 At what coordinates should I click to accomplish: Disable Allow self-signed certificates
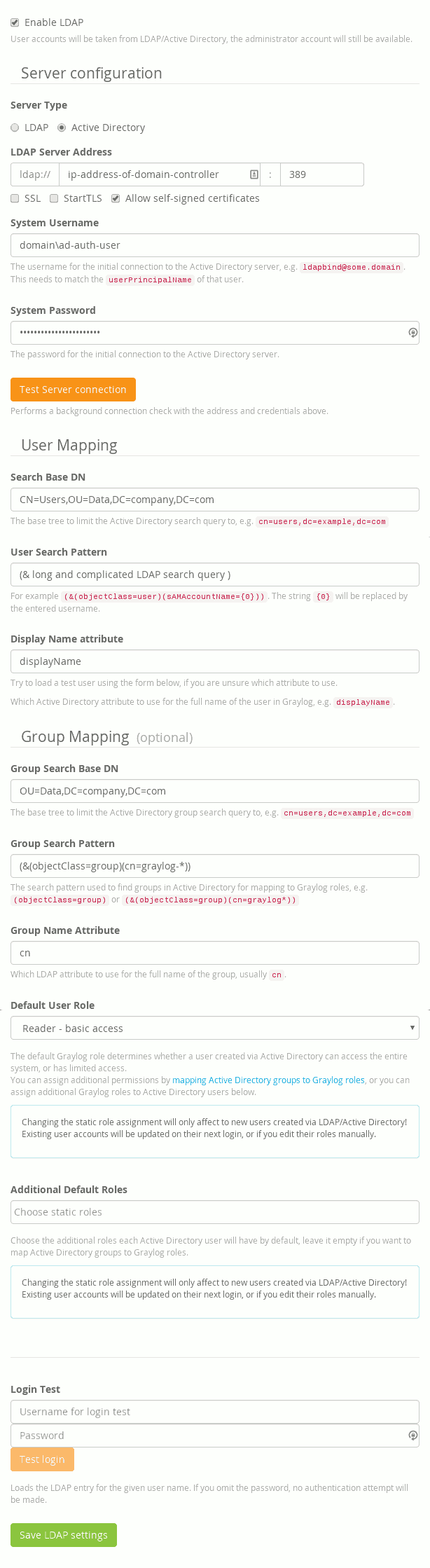coord(115,198)
